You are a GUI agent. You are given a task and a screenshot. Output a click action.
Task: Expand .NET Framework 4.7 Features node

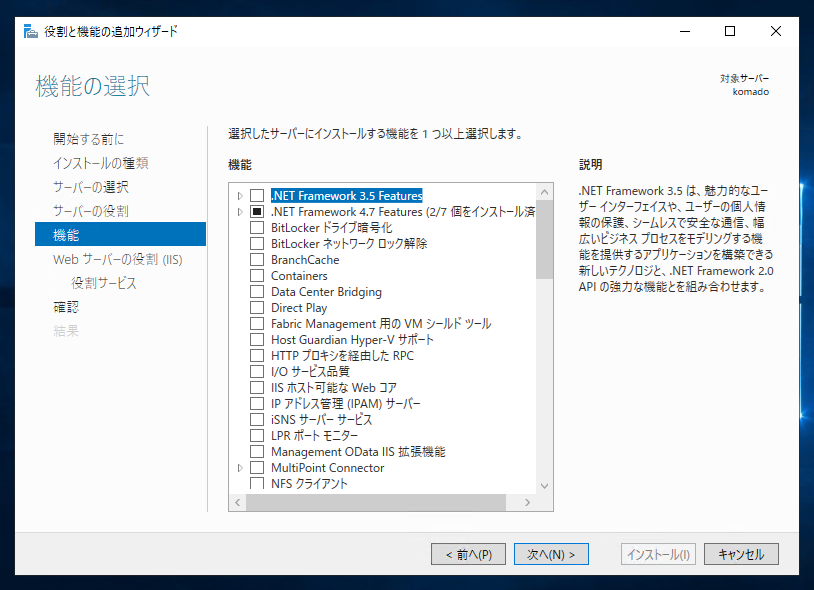240,212
